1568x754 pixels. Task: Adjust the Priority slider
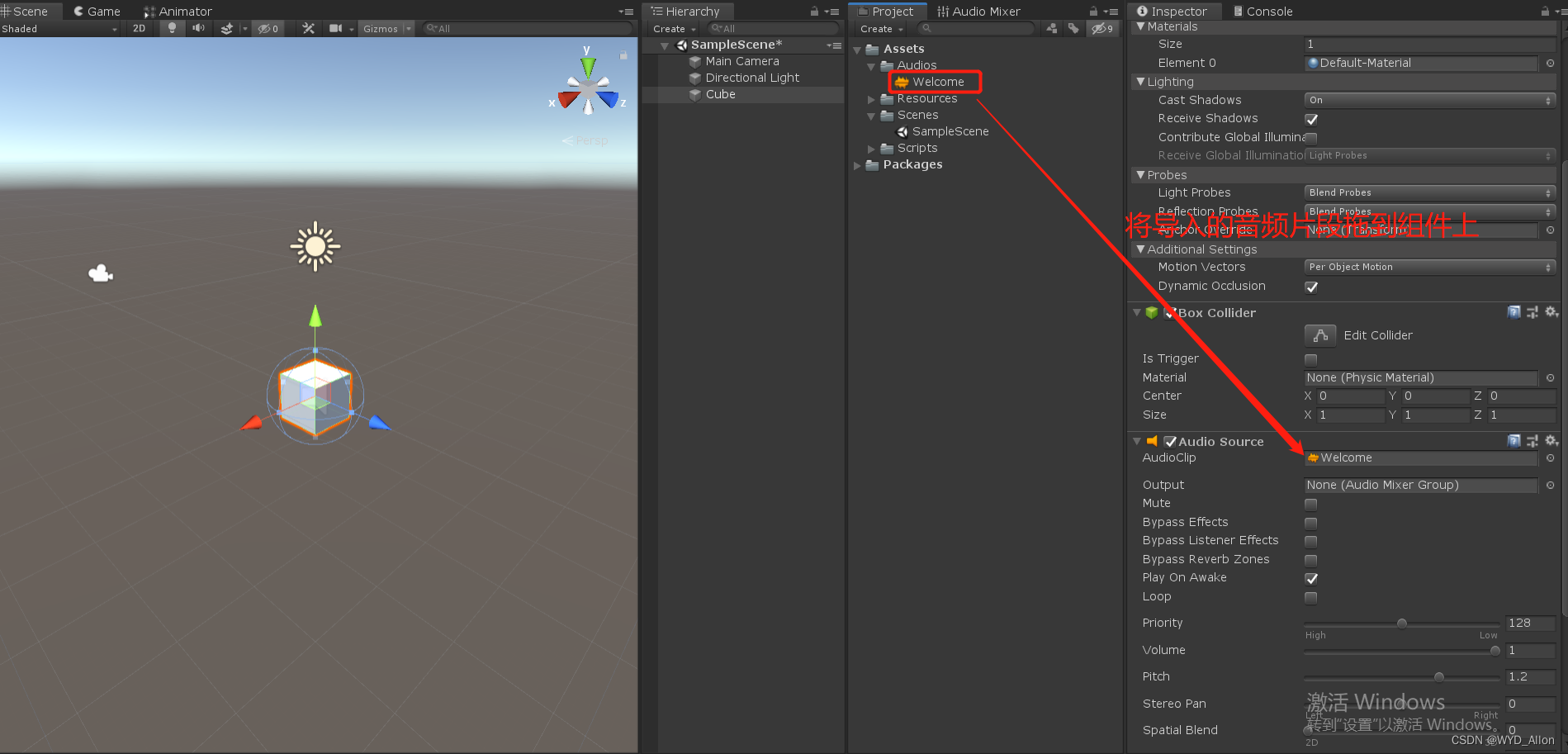click(1401, 623)
